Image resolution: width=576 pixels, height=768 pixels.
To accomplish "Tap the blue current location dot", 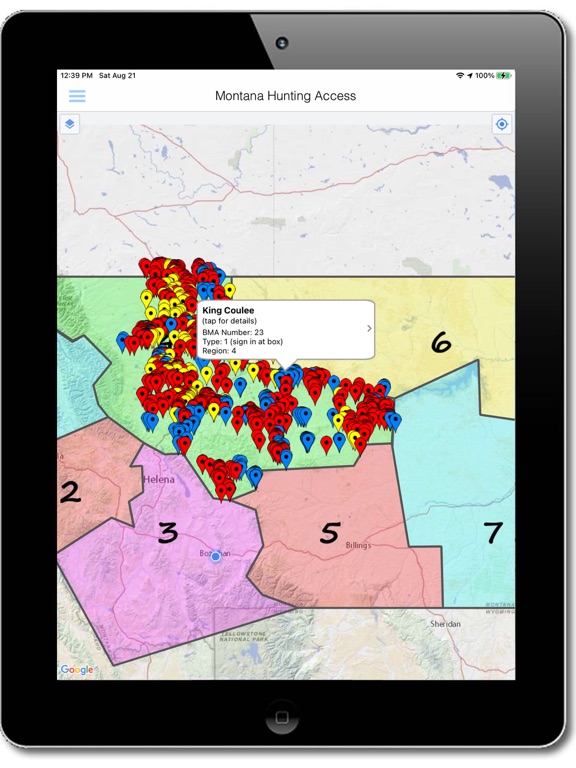I will pos(215,556).
